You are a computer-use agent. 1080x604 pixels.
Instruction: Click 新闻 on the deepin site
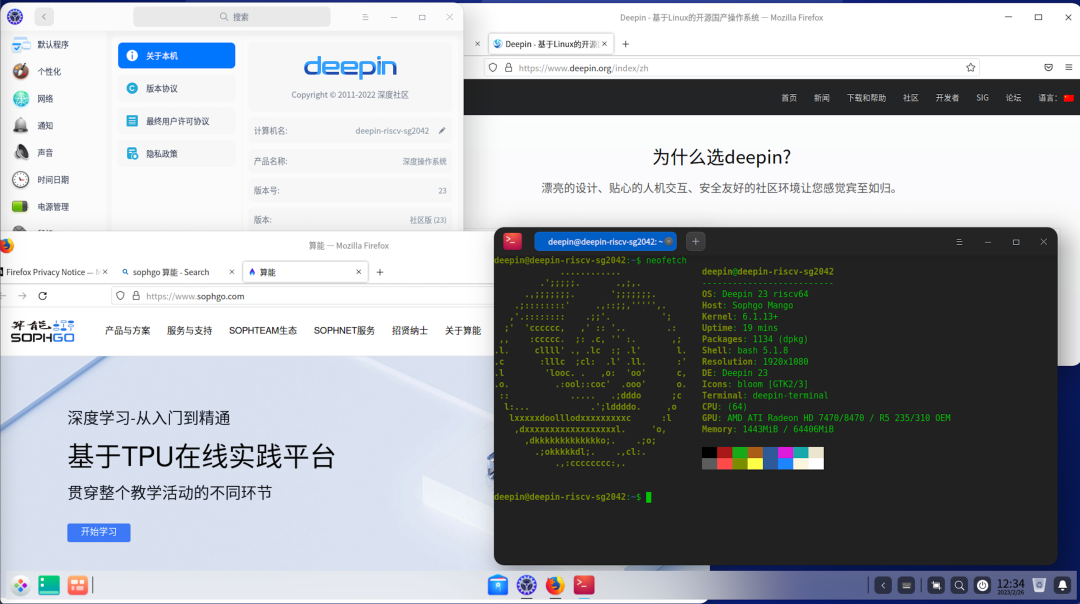(822, 98)
